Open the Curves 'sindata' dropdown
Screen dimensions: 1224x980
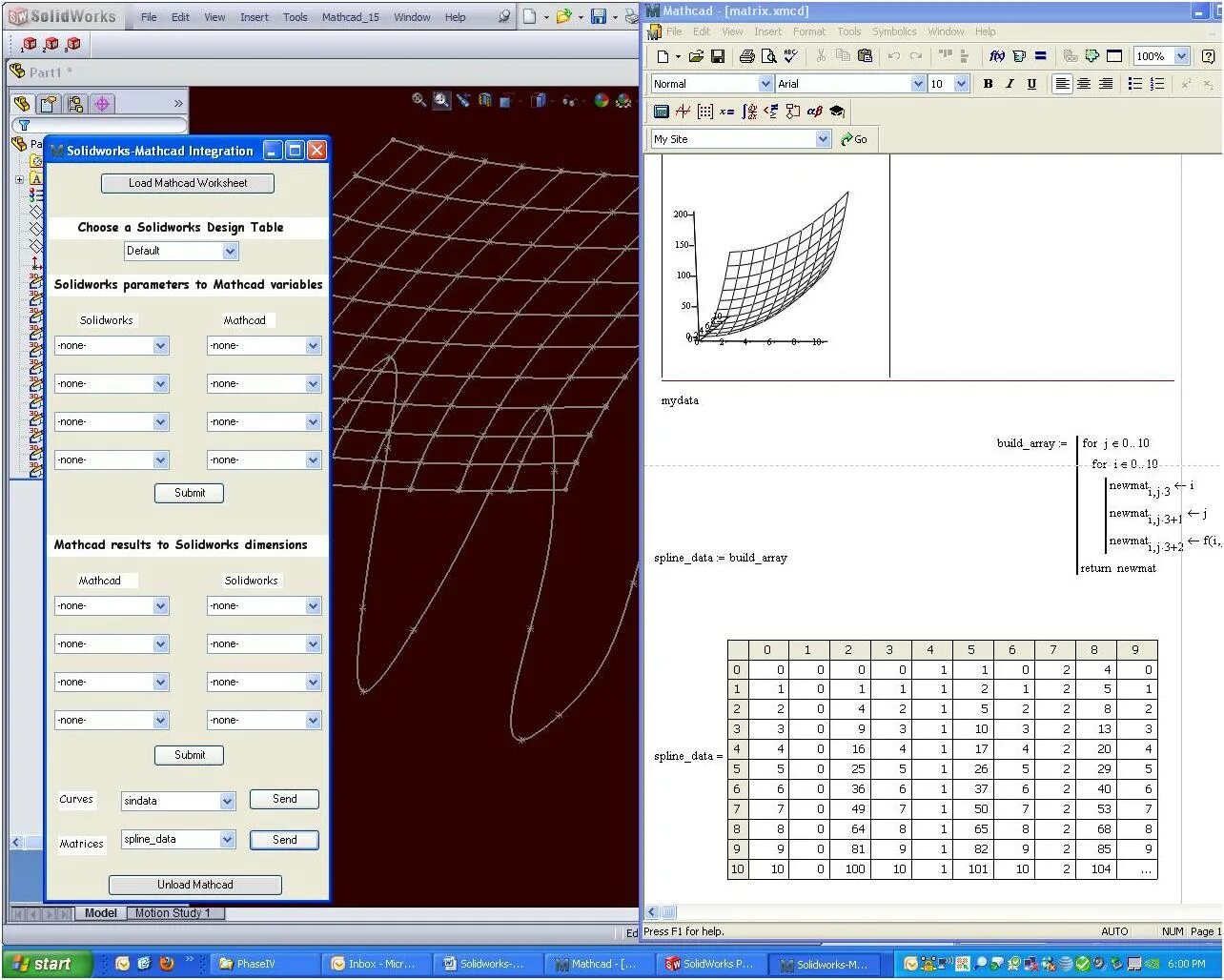227,802
